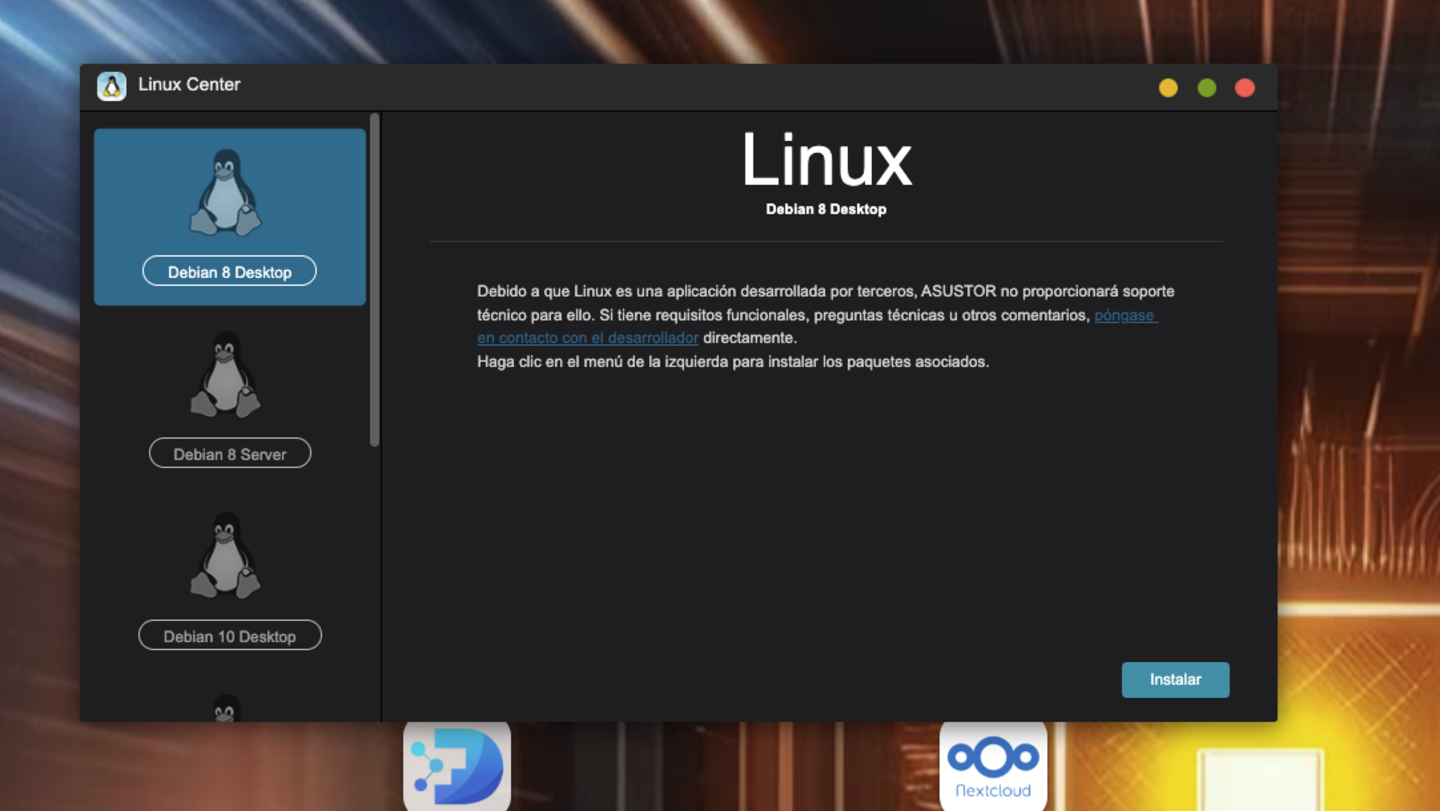The height and width of the screenshot is (811, 1440).
Task: Click the Debian 8 Server label button
Action: point(230,453)
